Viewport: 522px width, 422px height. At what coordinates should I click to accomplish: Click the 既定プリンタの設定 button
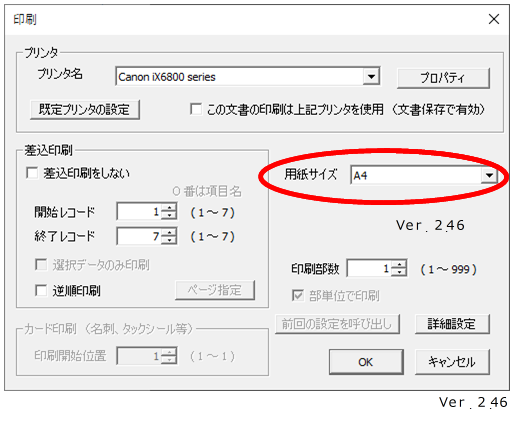coord(85,109)
